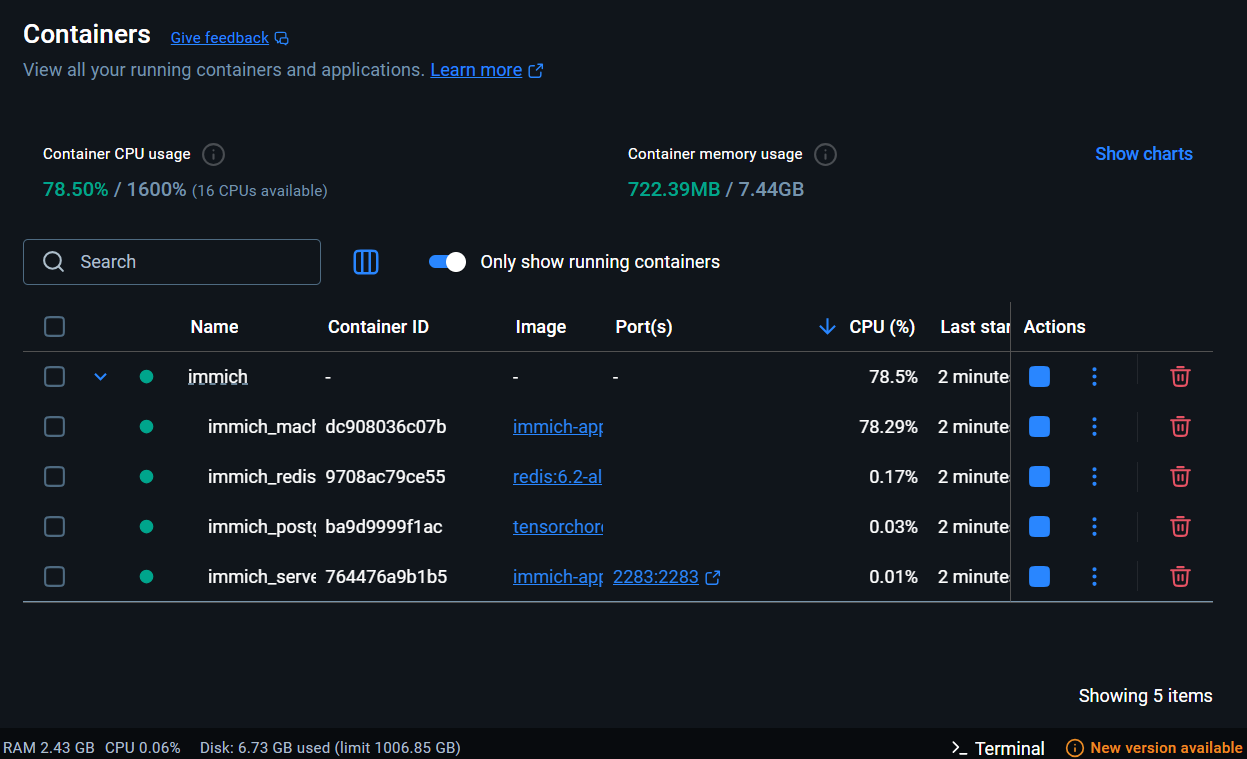Image resolution: width=1247 pixels, height=759 pixels.
Task: Delete the immich compose stack
Action: (x=1180, y=377)
